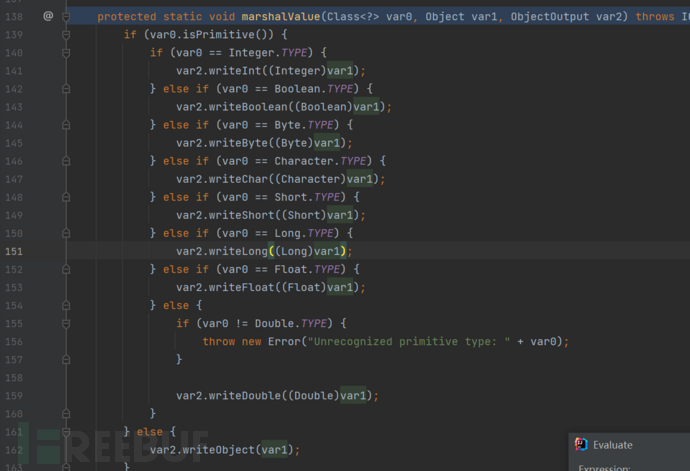Screen dimensions: 690x471
Task: Toggle the fold end marker on line 157
Action: [66, 360]
